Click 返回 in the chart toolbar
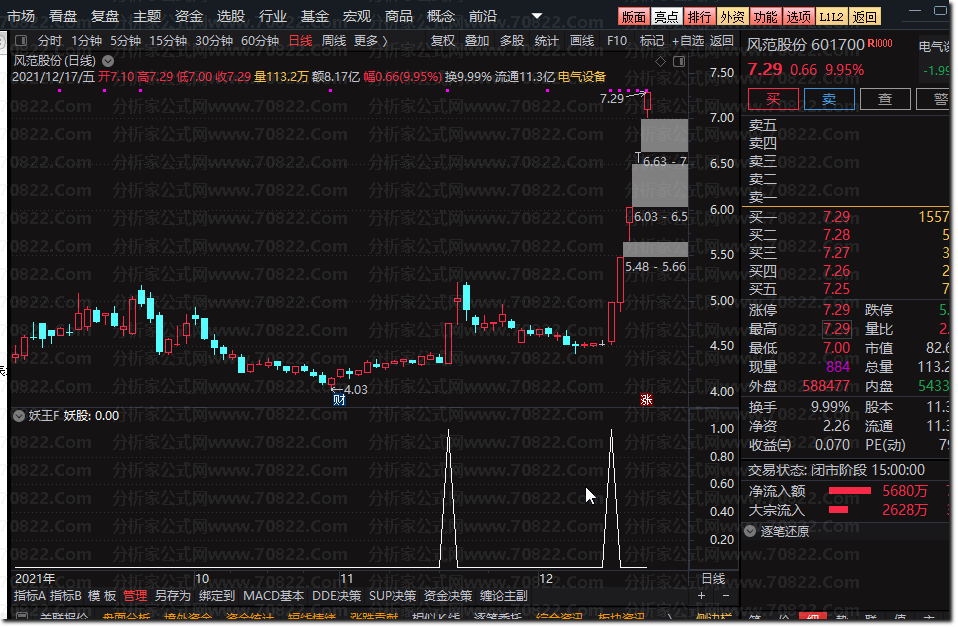 point(722,41)
